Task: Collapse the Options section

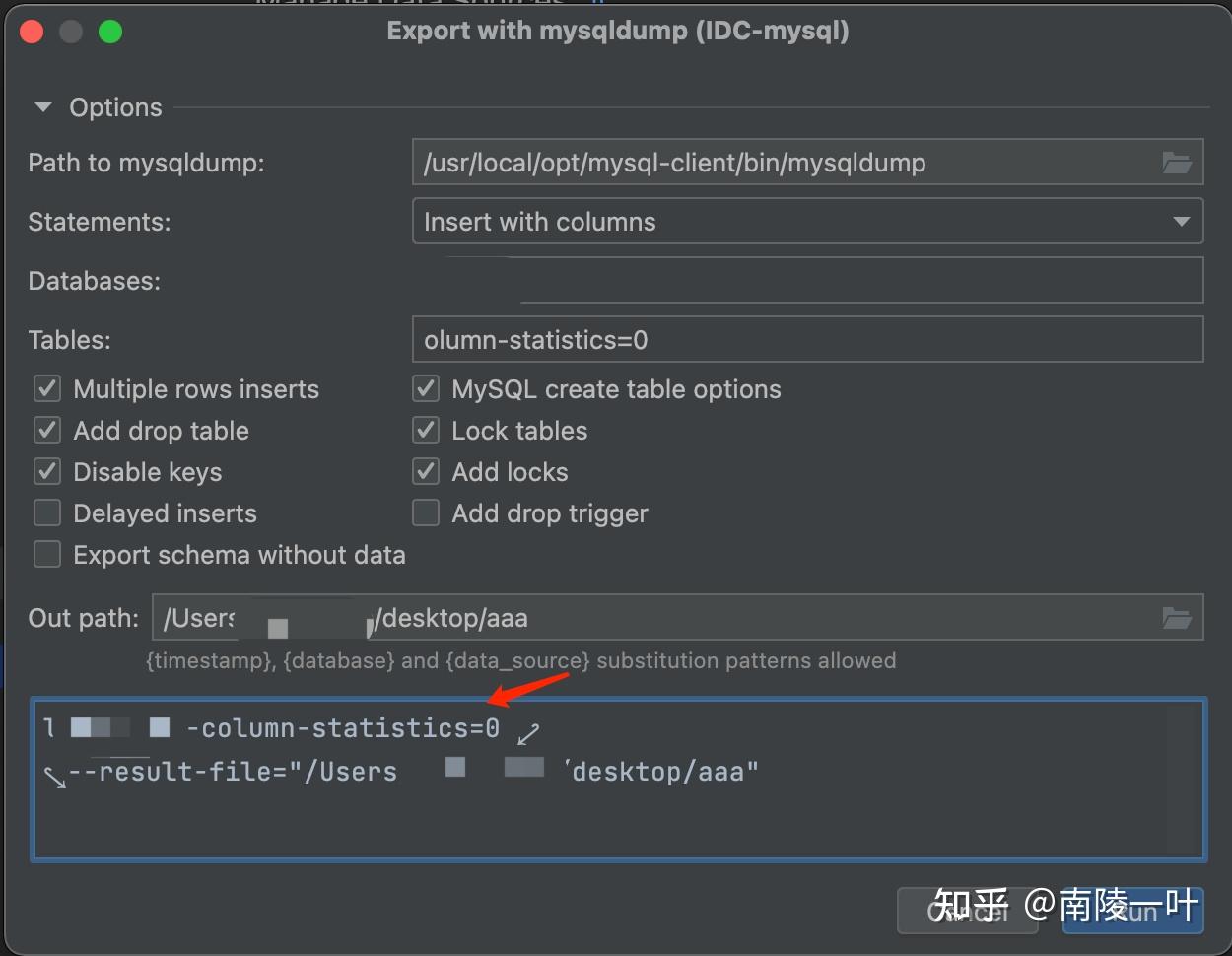Action: 43,107
